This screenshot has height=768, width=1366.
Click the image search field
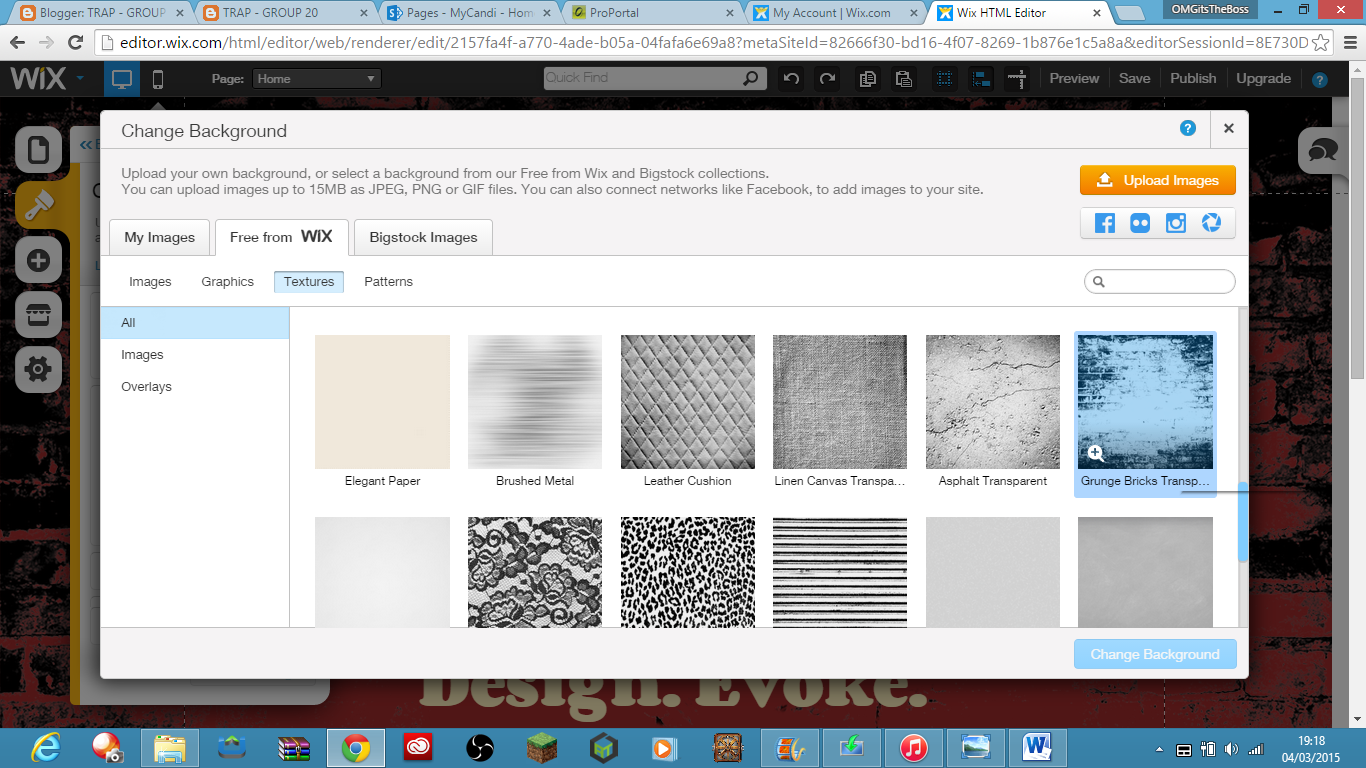[1160, 282]
